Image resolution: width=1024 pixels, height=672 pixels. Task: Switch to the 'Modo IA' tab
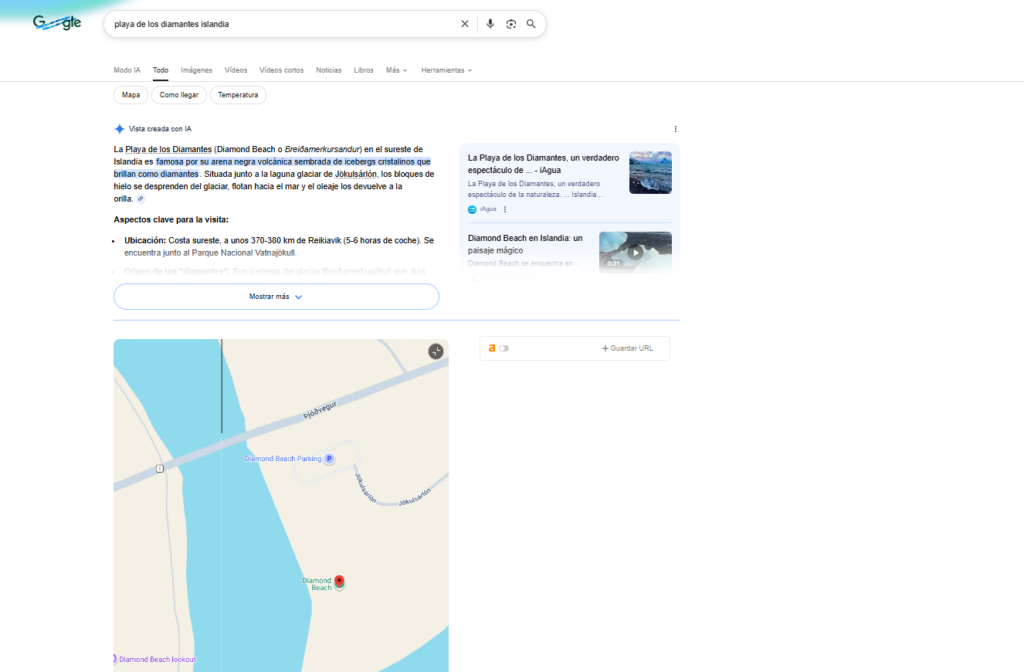tap(127, 70)
